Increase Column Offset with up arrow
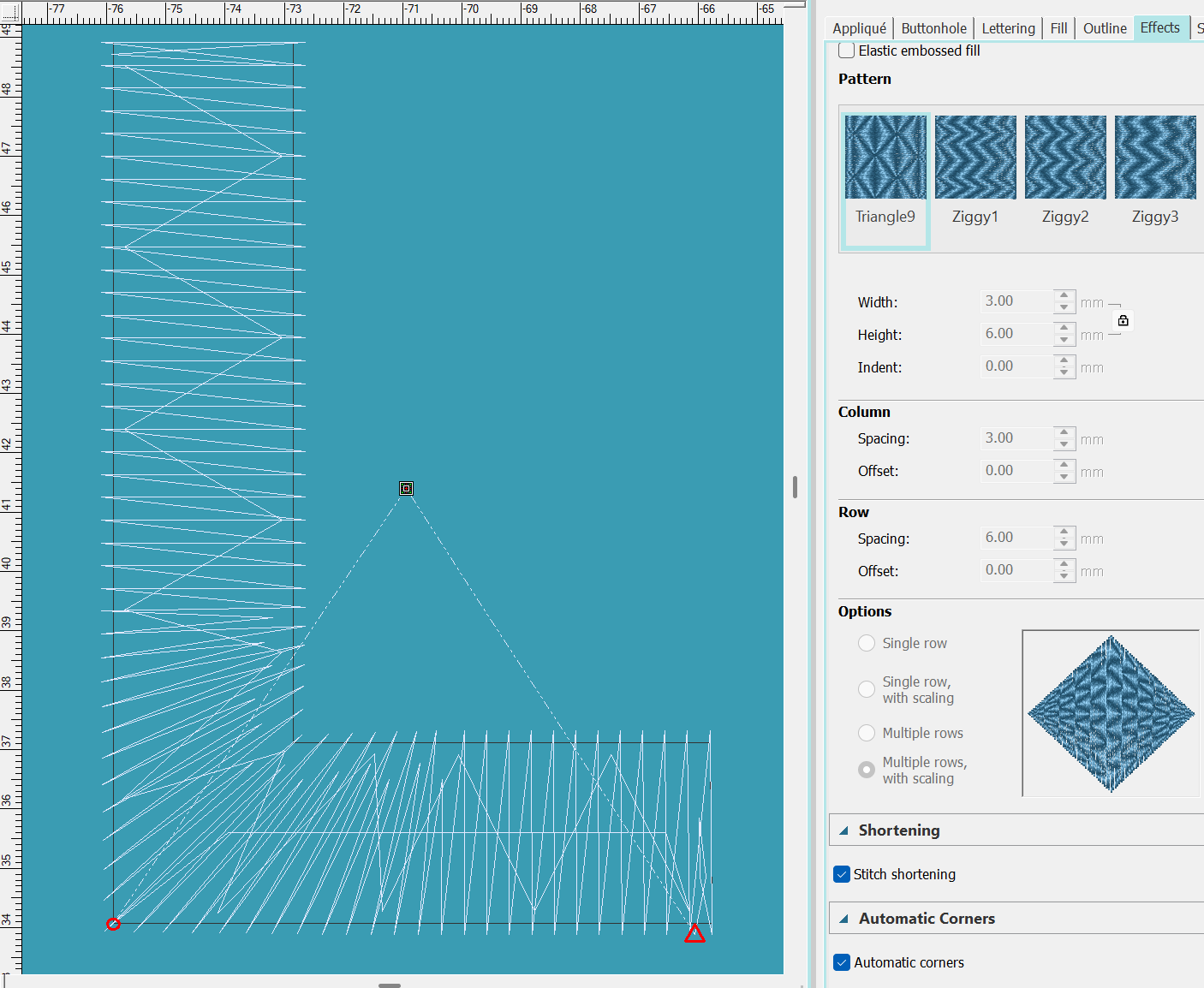The image size is (1204, 988). [1064, 465]
